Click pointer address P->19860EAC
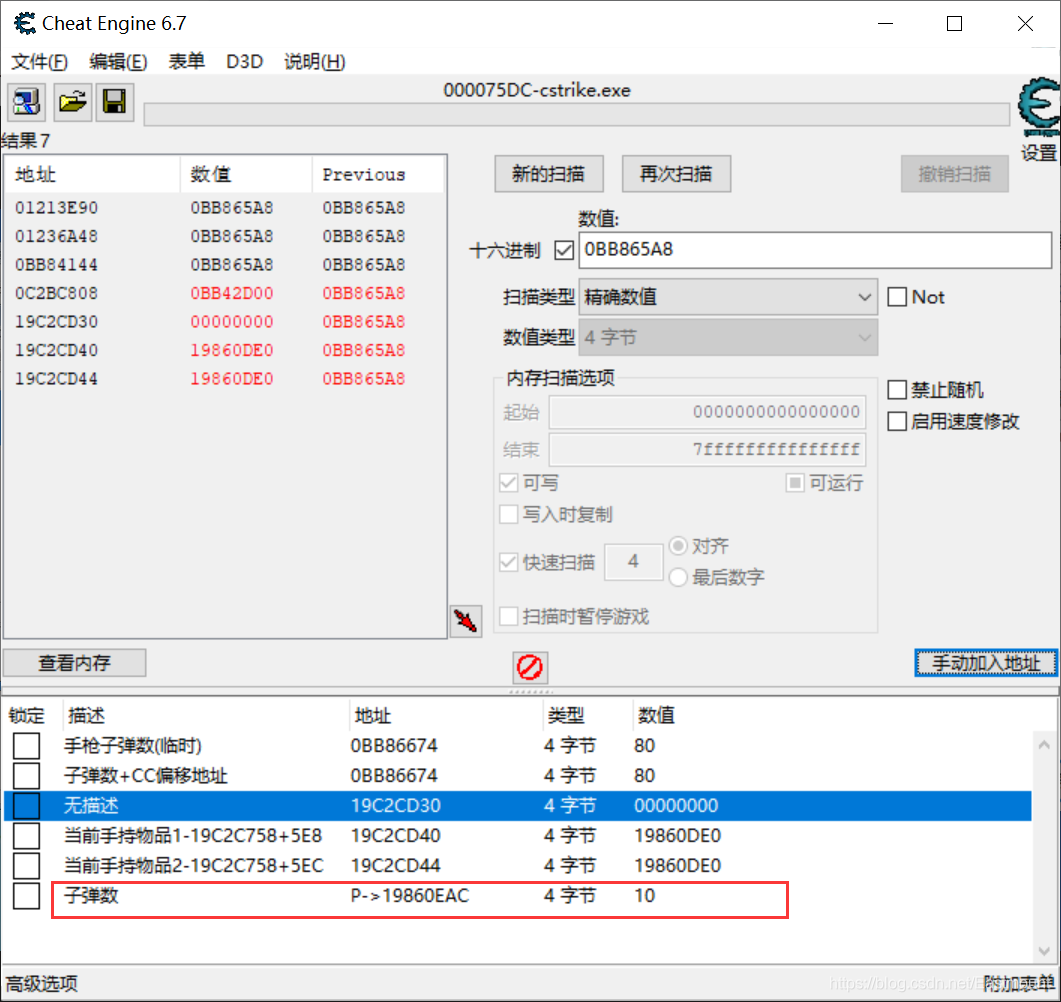 pos(410,896)
